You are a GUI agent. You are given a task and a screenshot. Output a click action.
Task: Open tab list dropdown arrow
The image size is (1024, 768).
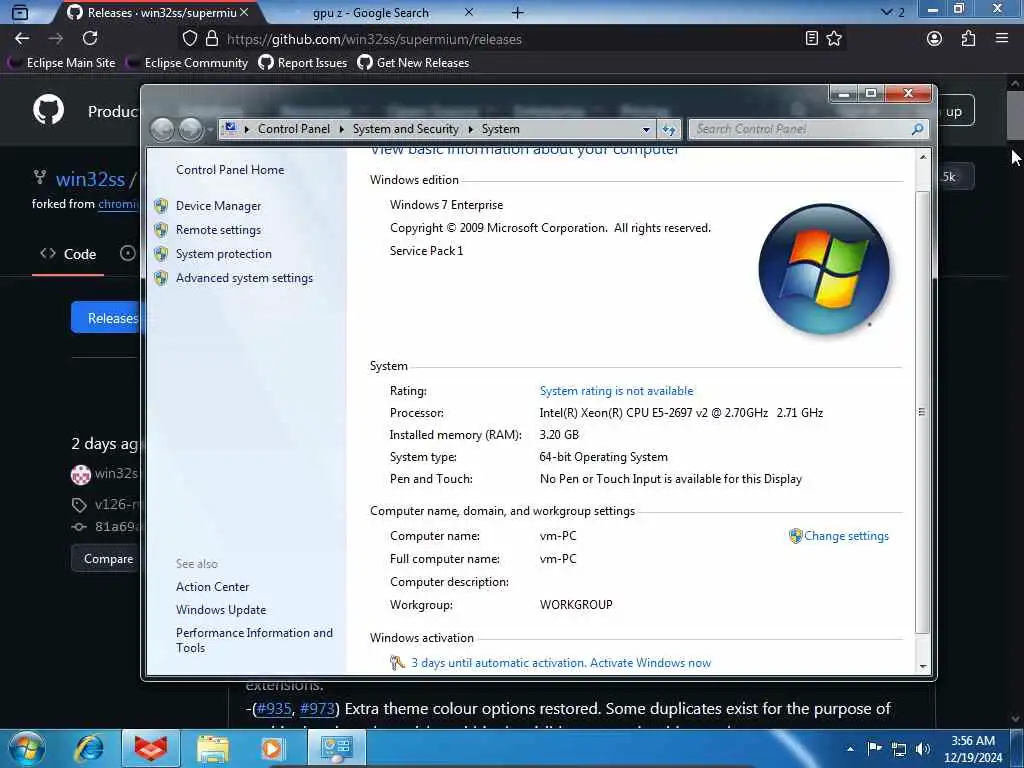coord(886,12)
